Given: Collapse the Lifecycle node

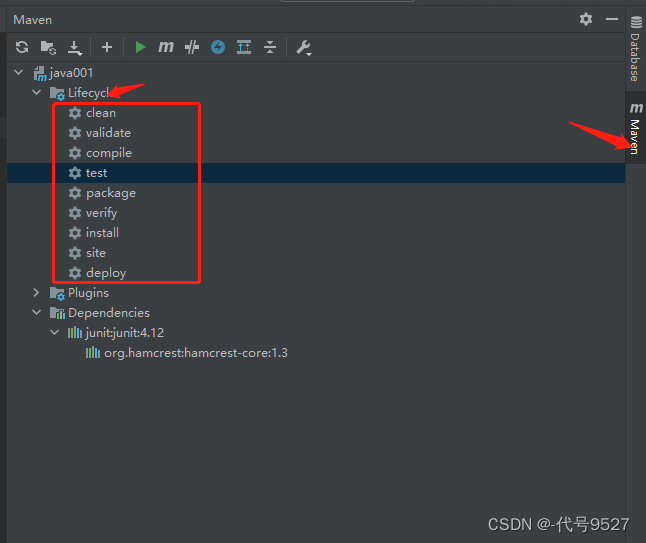Looking at the screenshot, I should click(x=37, y=92).
